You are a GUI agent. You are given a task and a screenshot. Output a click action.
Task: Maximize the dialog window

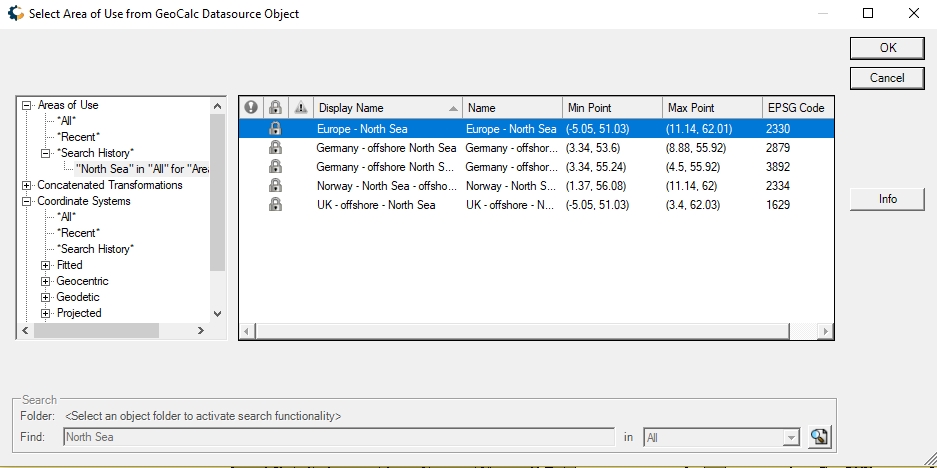(x=868, y=13)
